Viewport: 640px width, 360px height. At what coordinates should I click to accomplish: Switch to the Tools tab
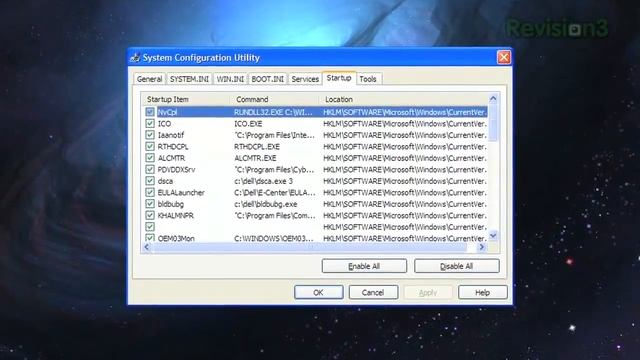coord(368,79)
